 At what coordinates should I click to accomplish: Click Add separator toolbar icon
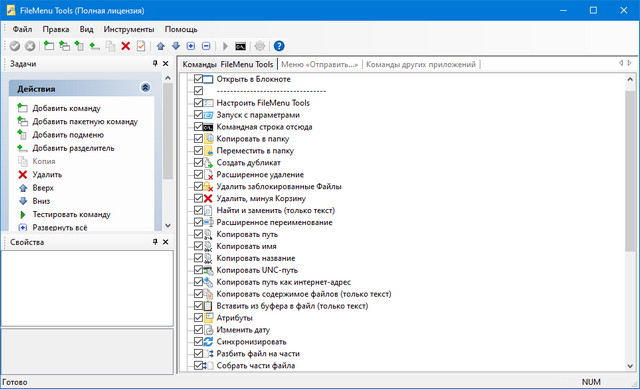[95, 46]
